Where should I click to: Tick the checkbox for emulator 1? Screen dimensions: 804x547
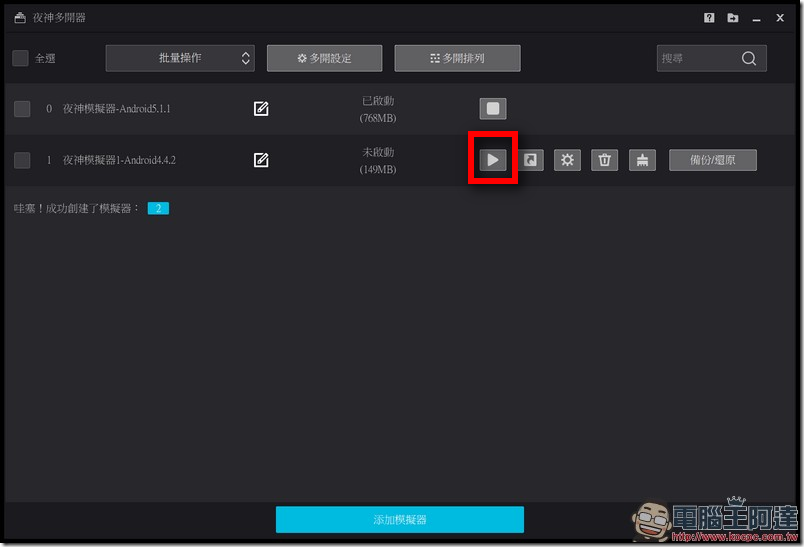tap(22, 160)
